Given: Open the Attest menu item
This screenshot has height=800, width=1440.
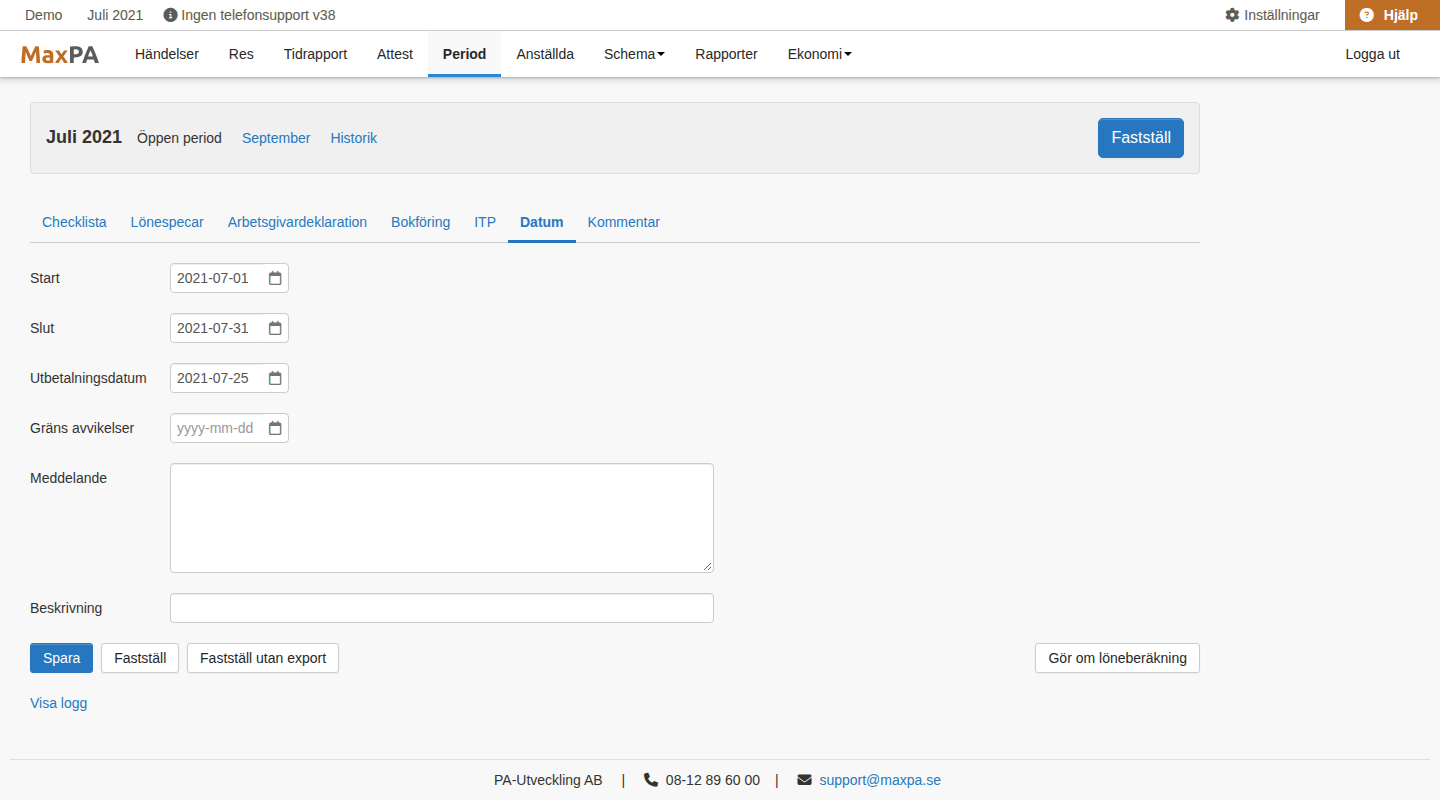Looking at the screenshot, I should click(395, 54).
